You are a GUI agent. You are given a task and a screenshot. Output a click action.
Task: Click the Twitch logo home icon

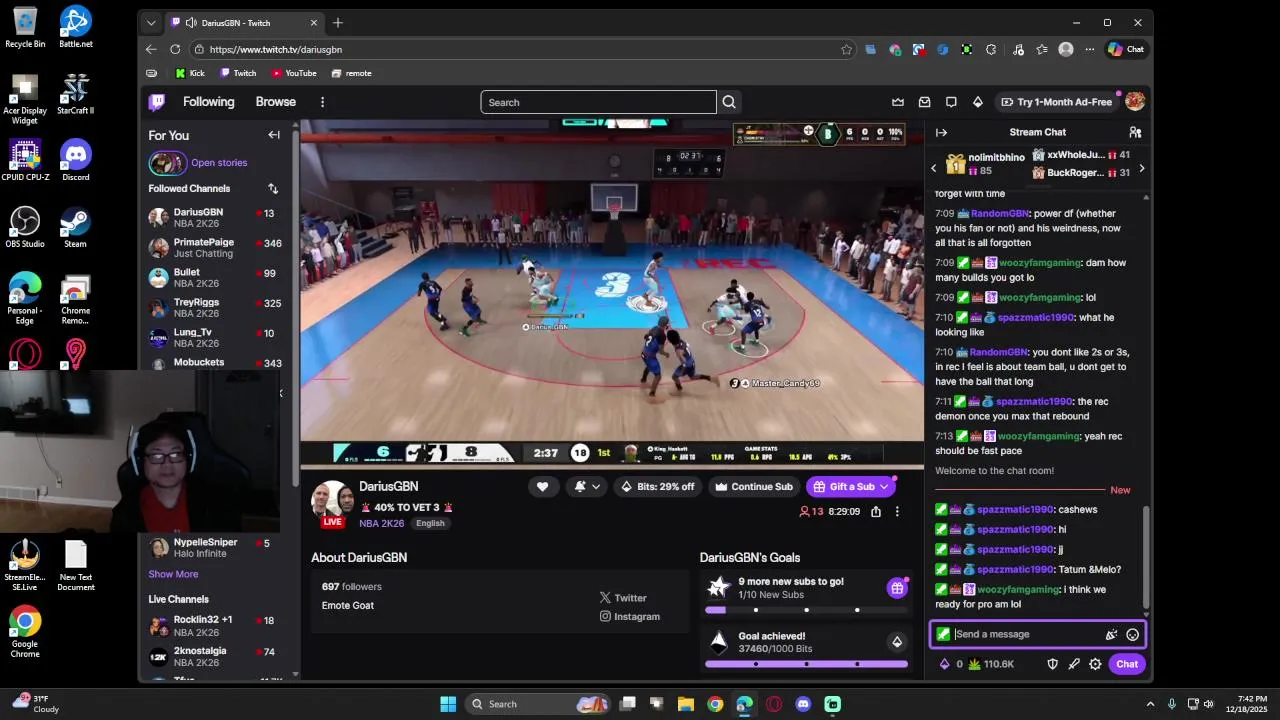pos(157,102)
